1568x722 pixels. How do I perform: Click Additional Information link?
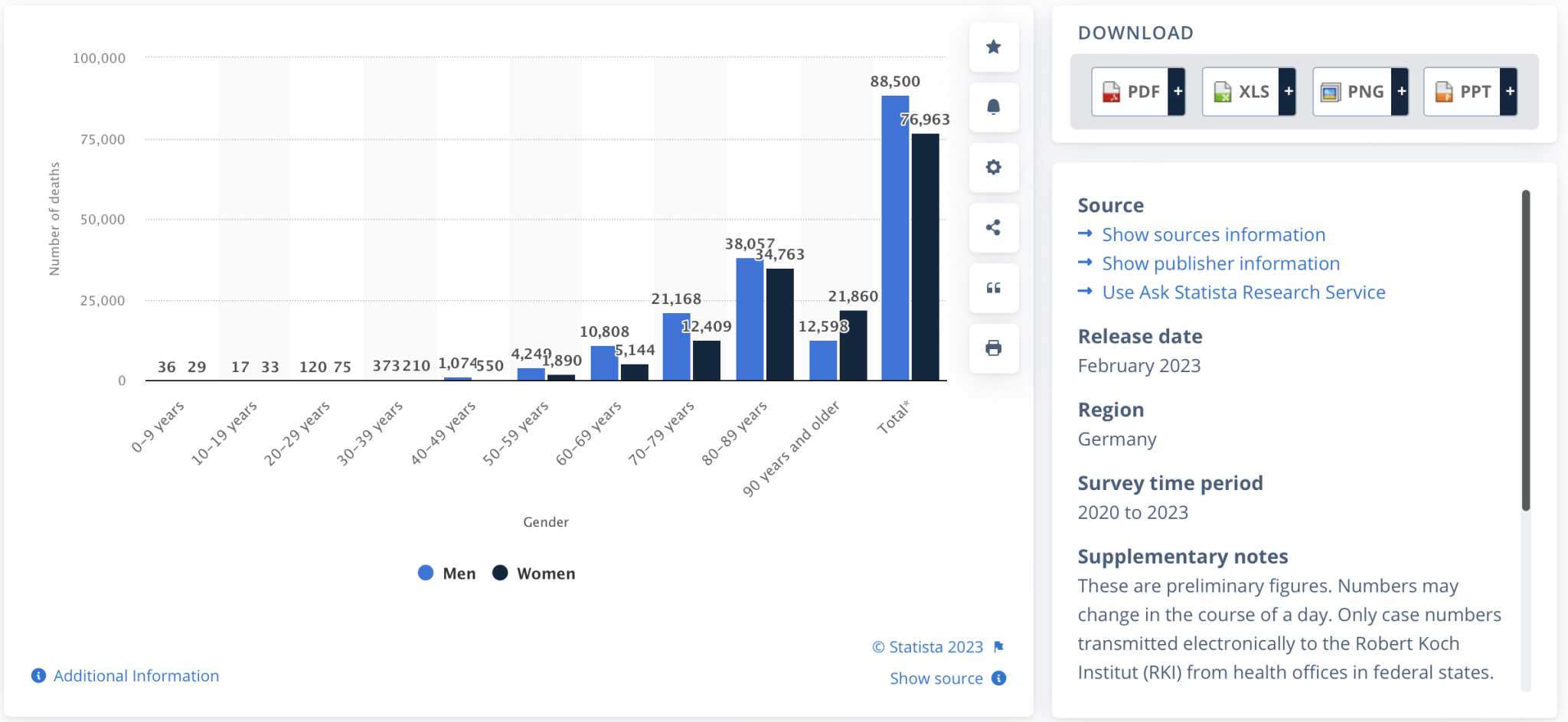(x=136, y=676)
